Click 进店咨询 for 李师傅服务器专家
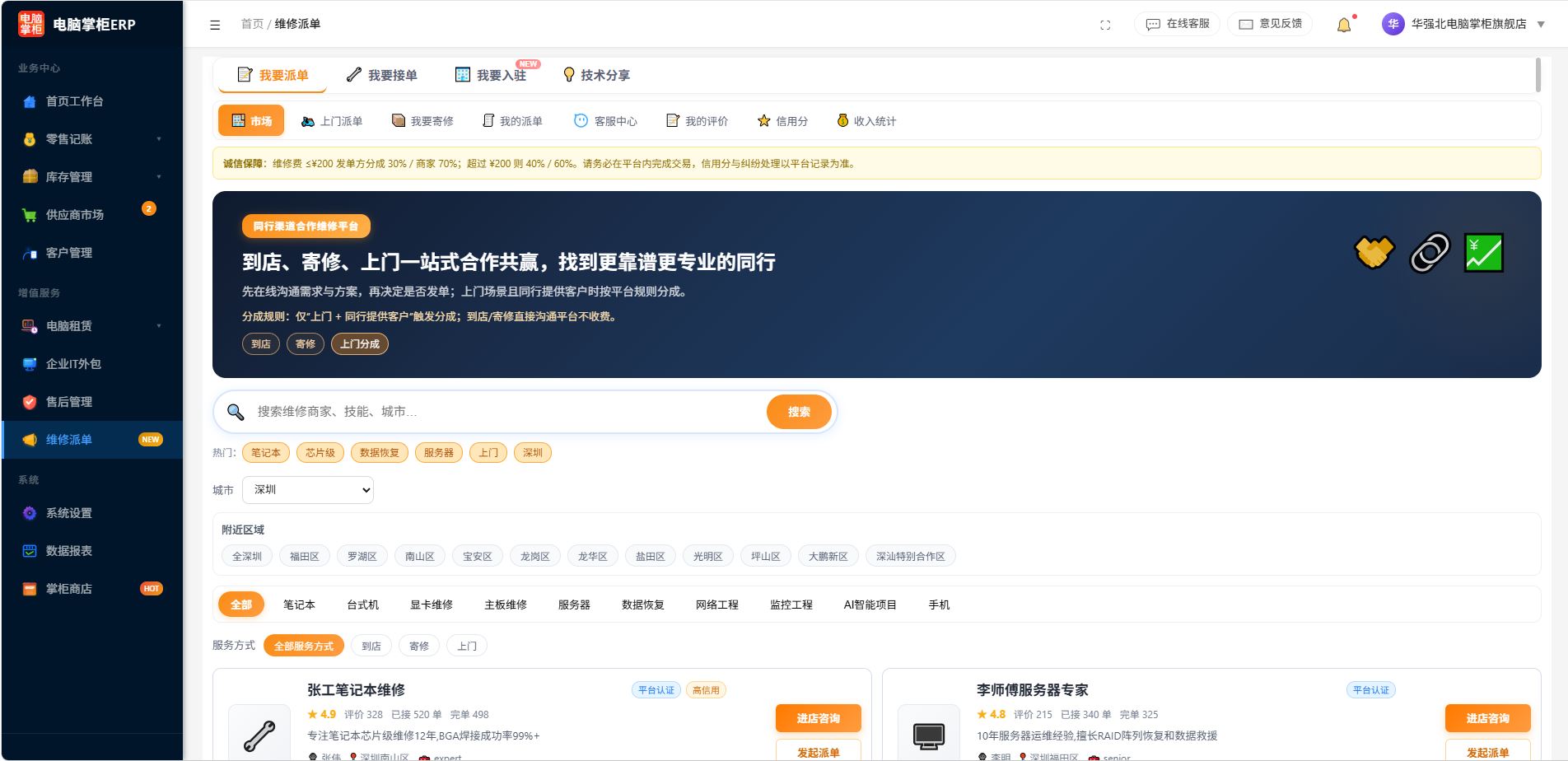 [x=1487, y=718]
